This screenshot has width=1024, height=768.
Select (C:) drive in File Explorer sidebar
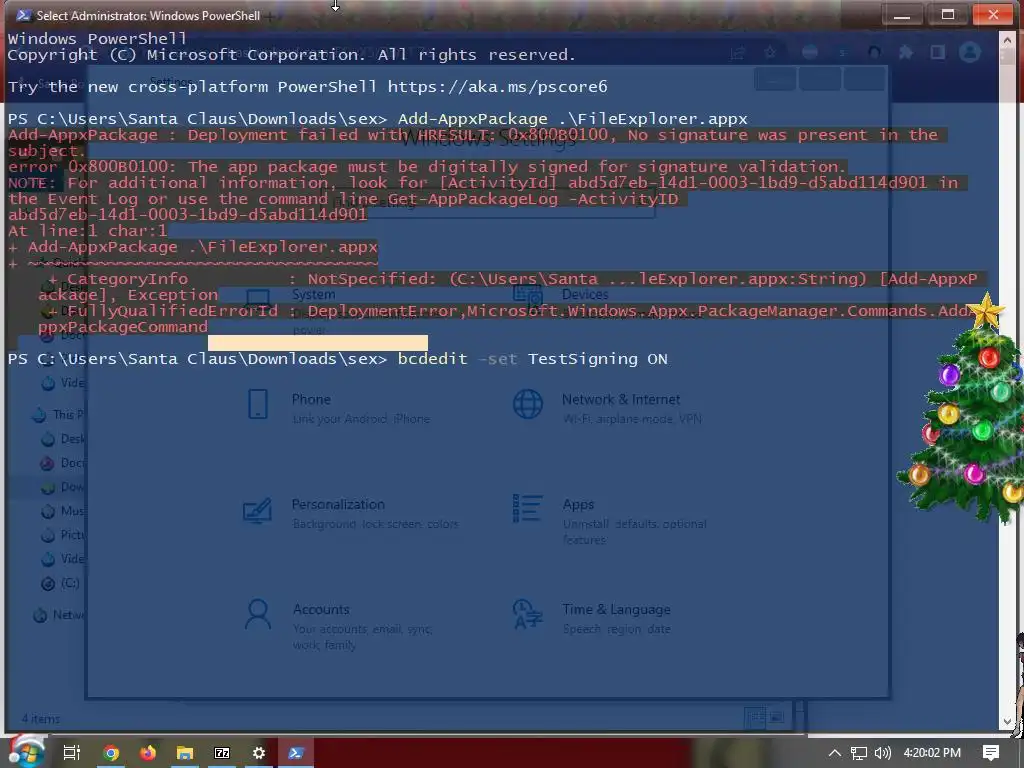tap(61, 583)
